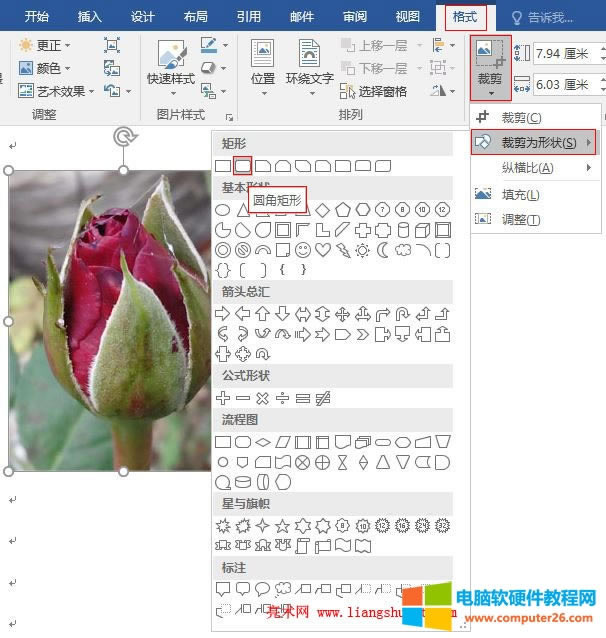
Task: Click the compress pictures icon
Action: pos(112,45)
